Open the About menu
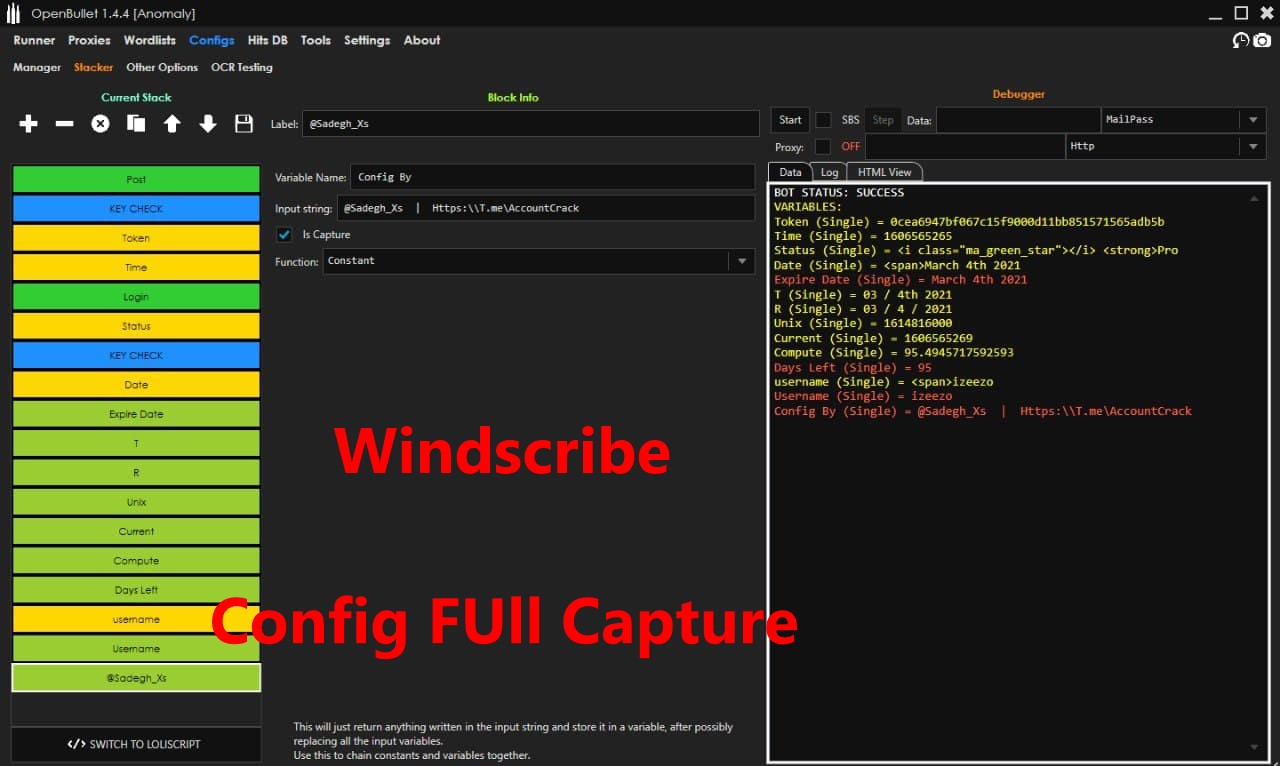 [422, 40]
